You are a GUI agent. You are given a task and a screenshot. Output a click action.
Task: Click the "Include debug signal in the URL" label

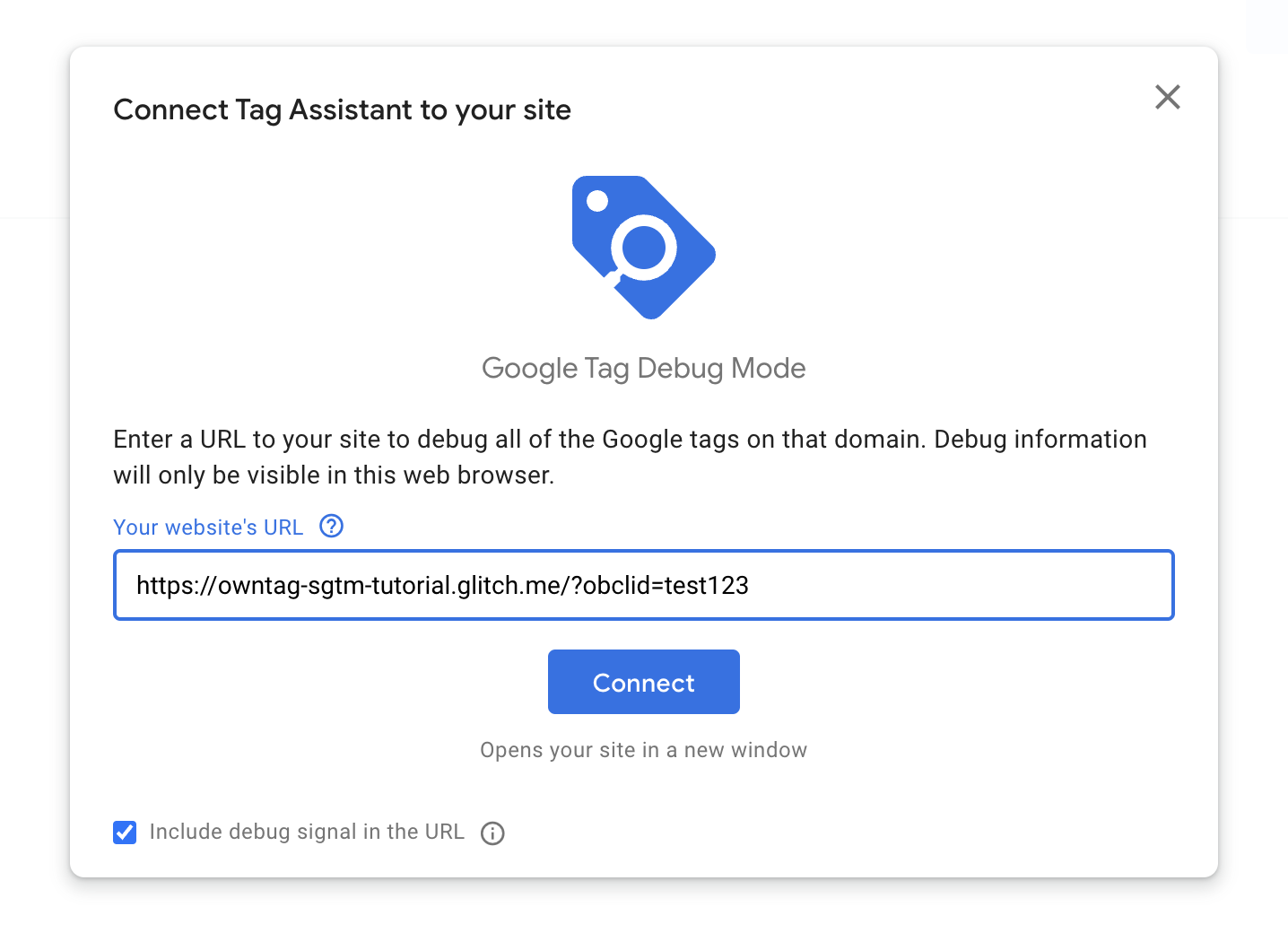307,833
